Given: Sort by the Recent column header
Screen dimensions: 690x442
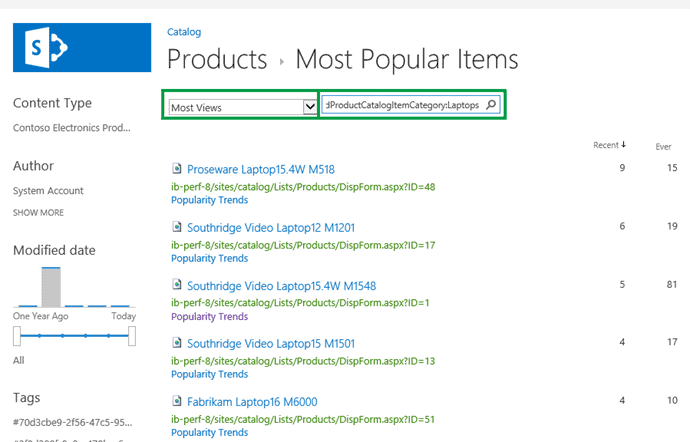Looking at the screenshot, I should click(x=606, y=145).
